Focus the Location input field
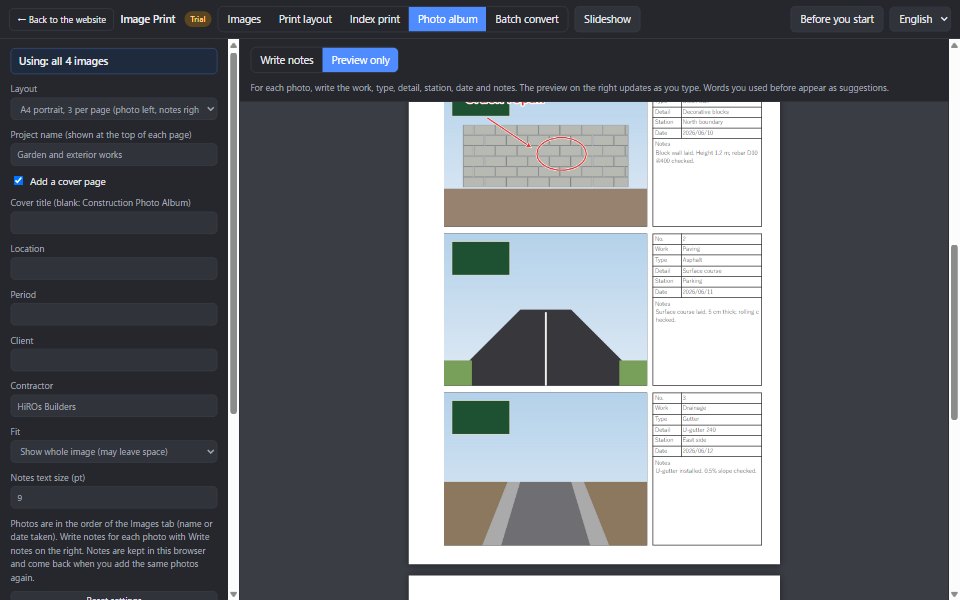 114,269
